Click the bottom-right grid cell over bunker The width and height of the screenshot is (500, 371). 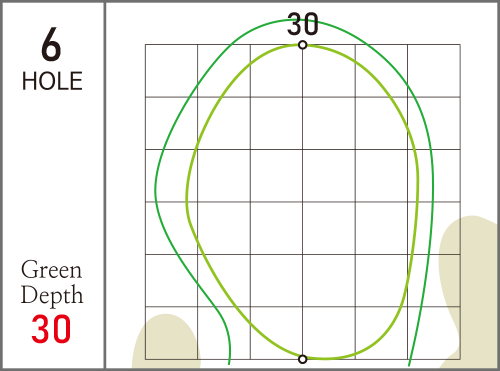coord(434,333)
